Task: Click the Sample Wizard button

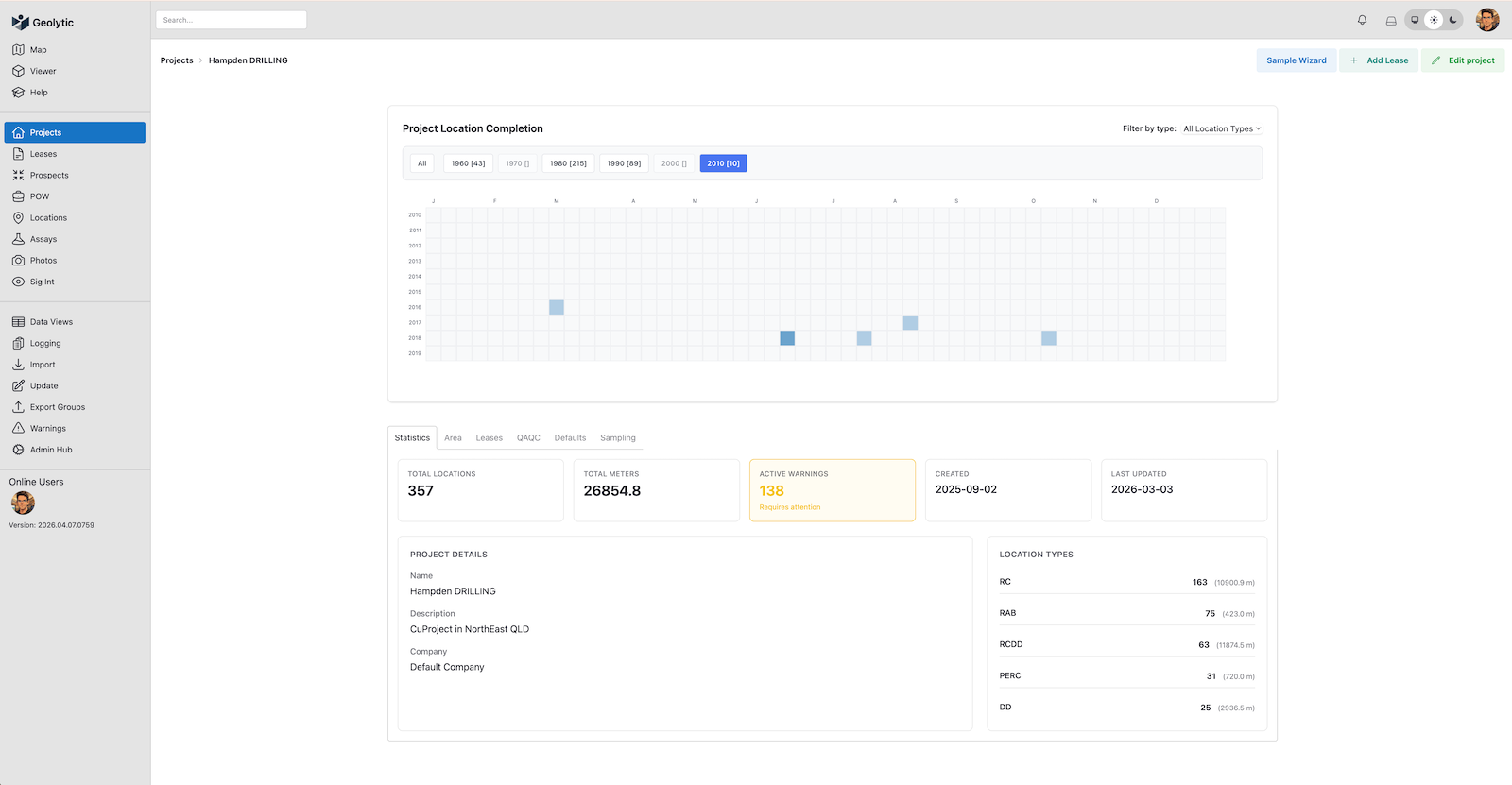Action: 1297,60
